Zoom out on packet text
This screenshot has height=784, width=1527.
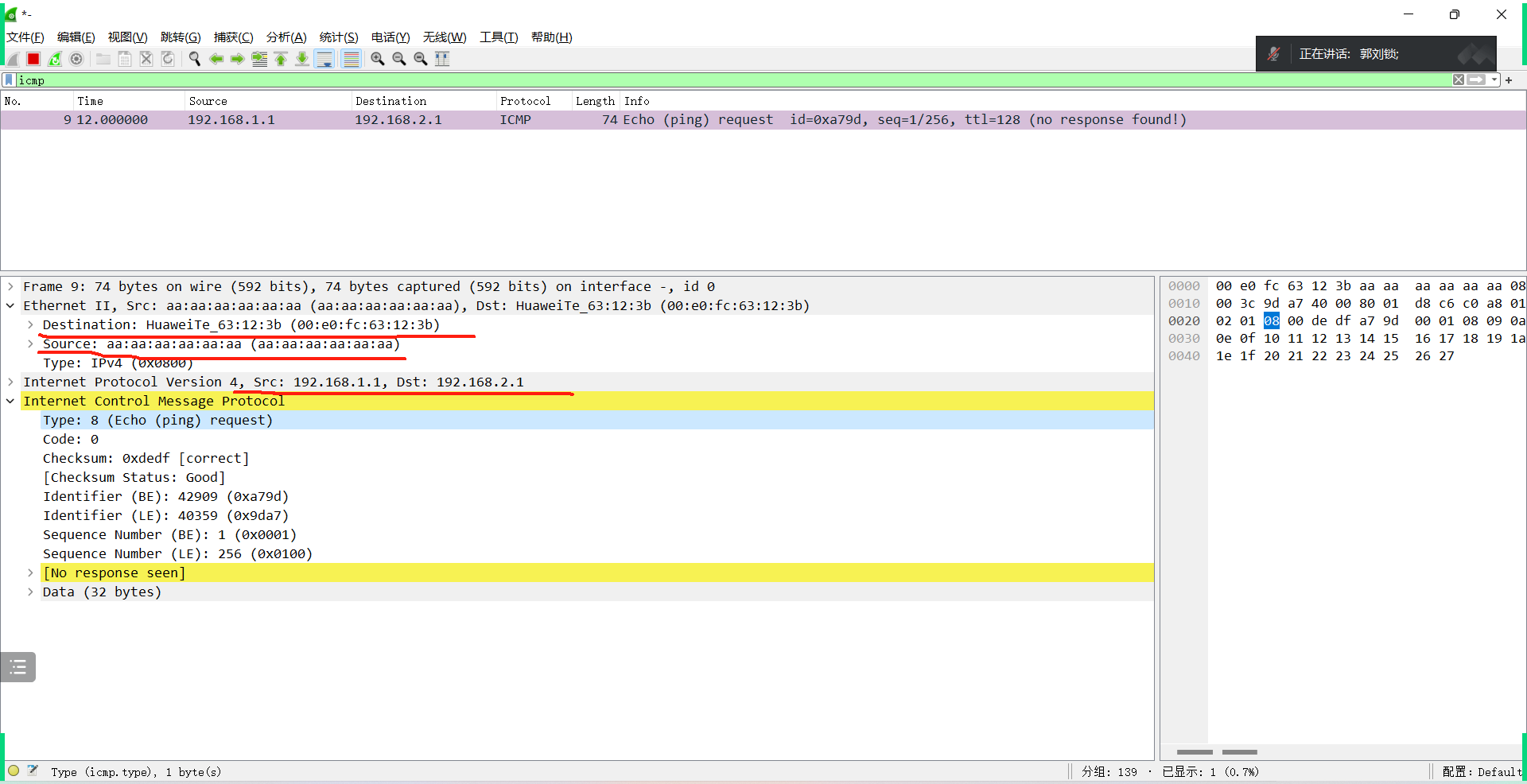point(399,59)
